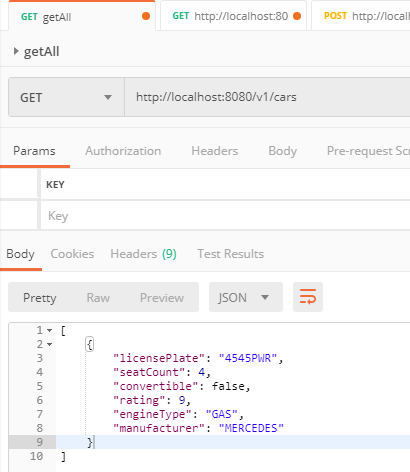This screenshot has width=410, height=472.
Task: Click the "convertible" key in response
Action: point(156,386)
